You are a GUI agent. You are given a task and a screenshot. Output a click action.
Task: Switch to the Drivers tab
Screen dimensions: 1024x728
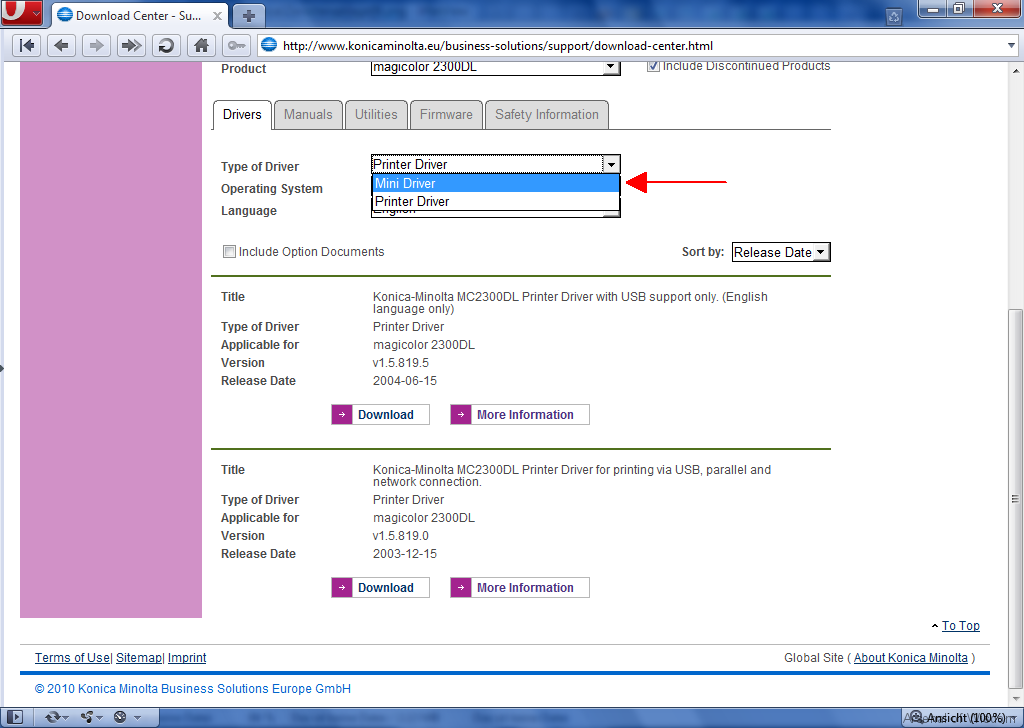tap(242, 115)
